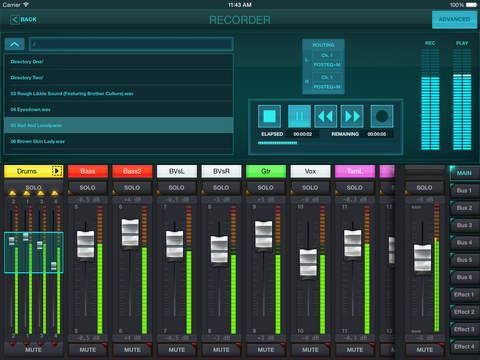The width and height of the screenshot is (480, 360).
Task: Solo the BVsL channel
Action: pyautogui.click(x=176, y=188)
